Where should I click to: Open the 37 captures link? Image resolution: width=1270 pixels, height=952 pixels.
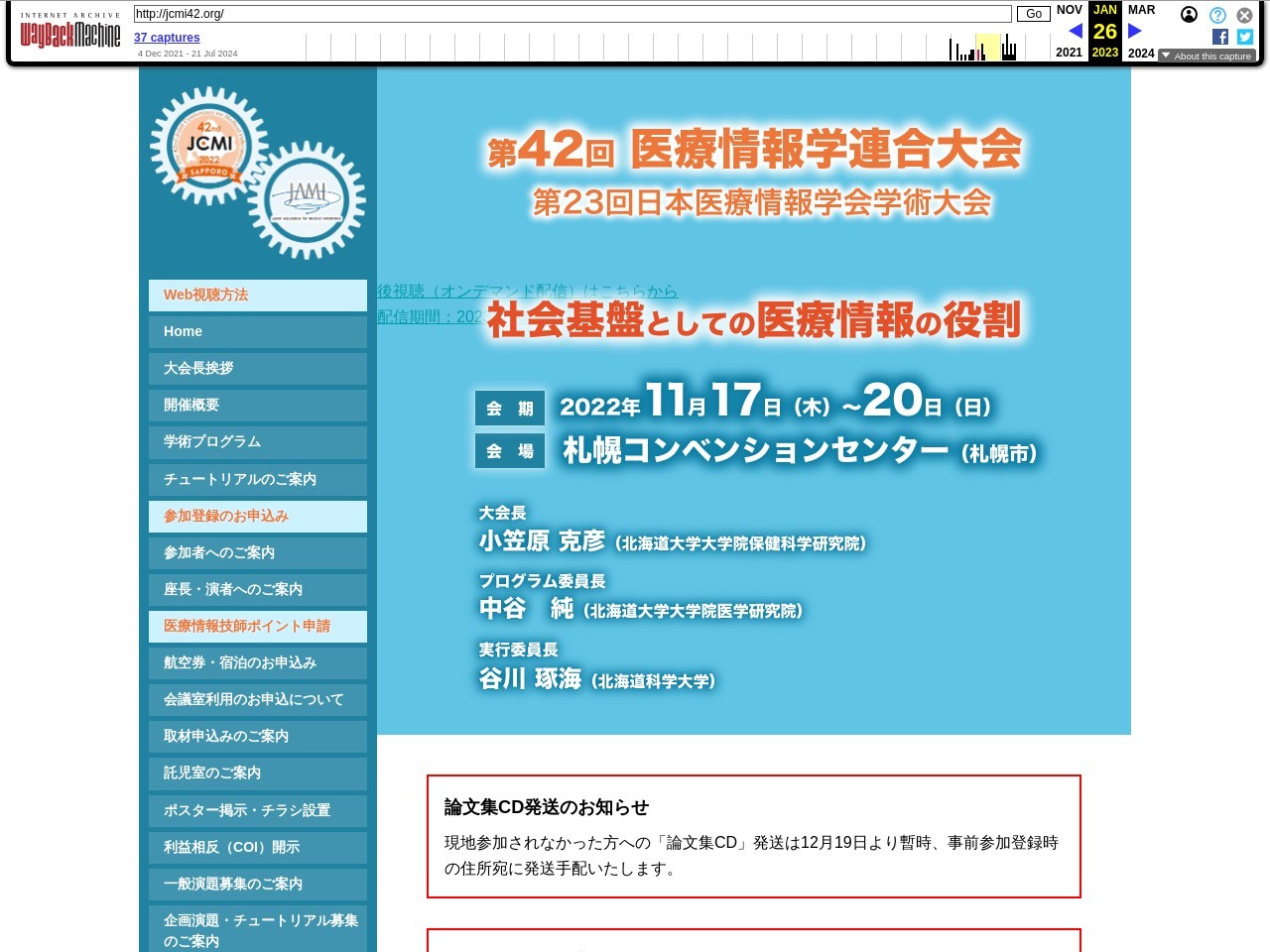click(167, 38)
